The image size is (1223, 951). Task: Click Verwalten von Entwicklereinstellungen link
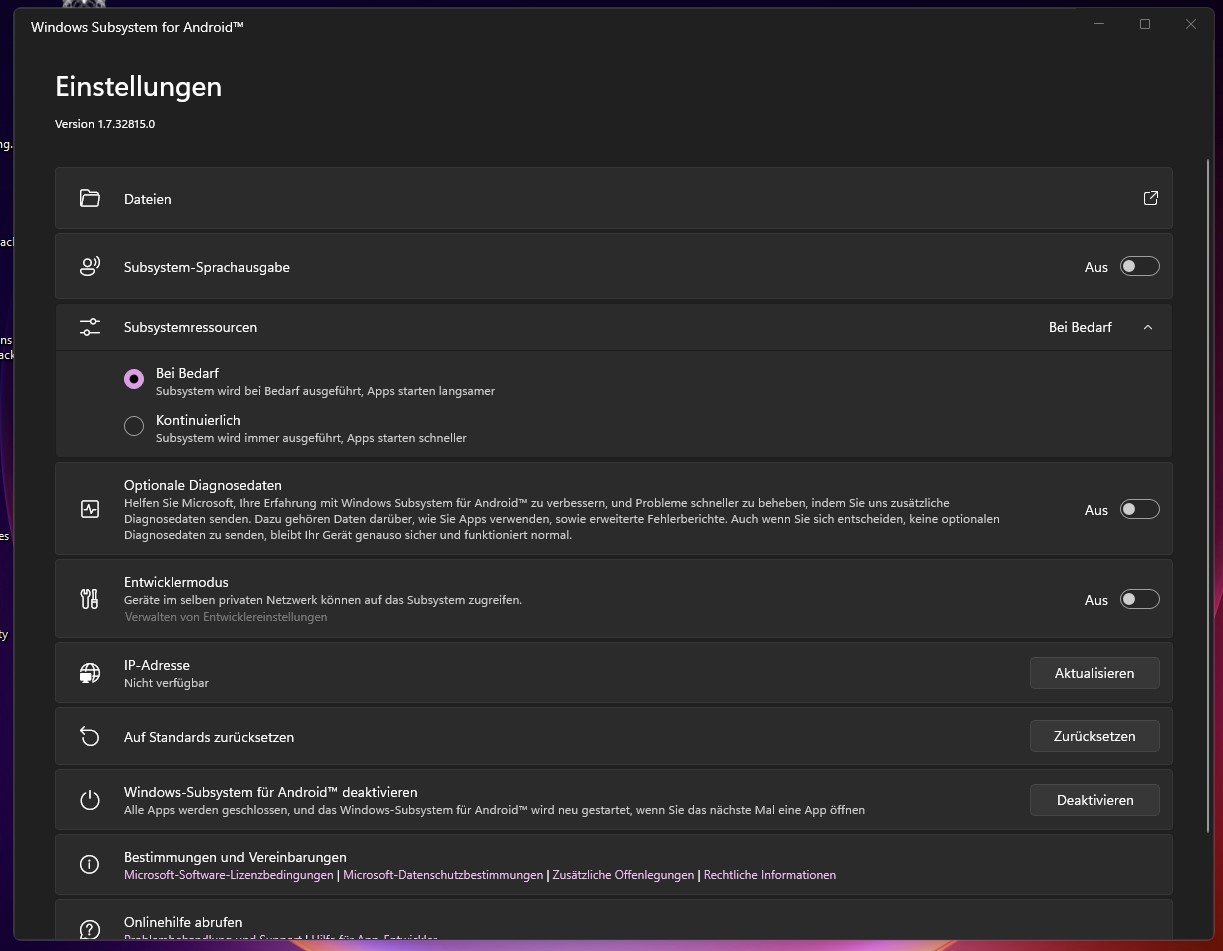click(x=226, y=617)
